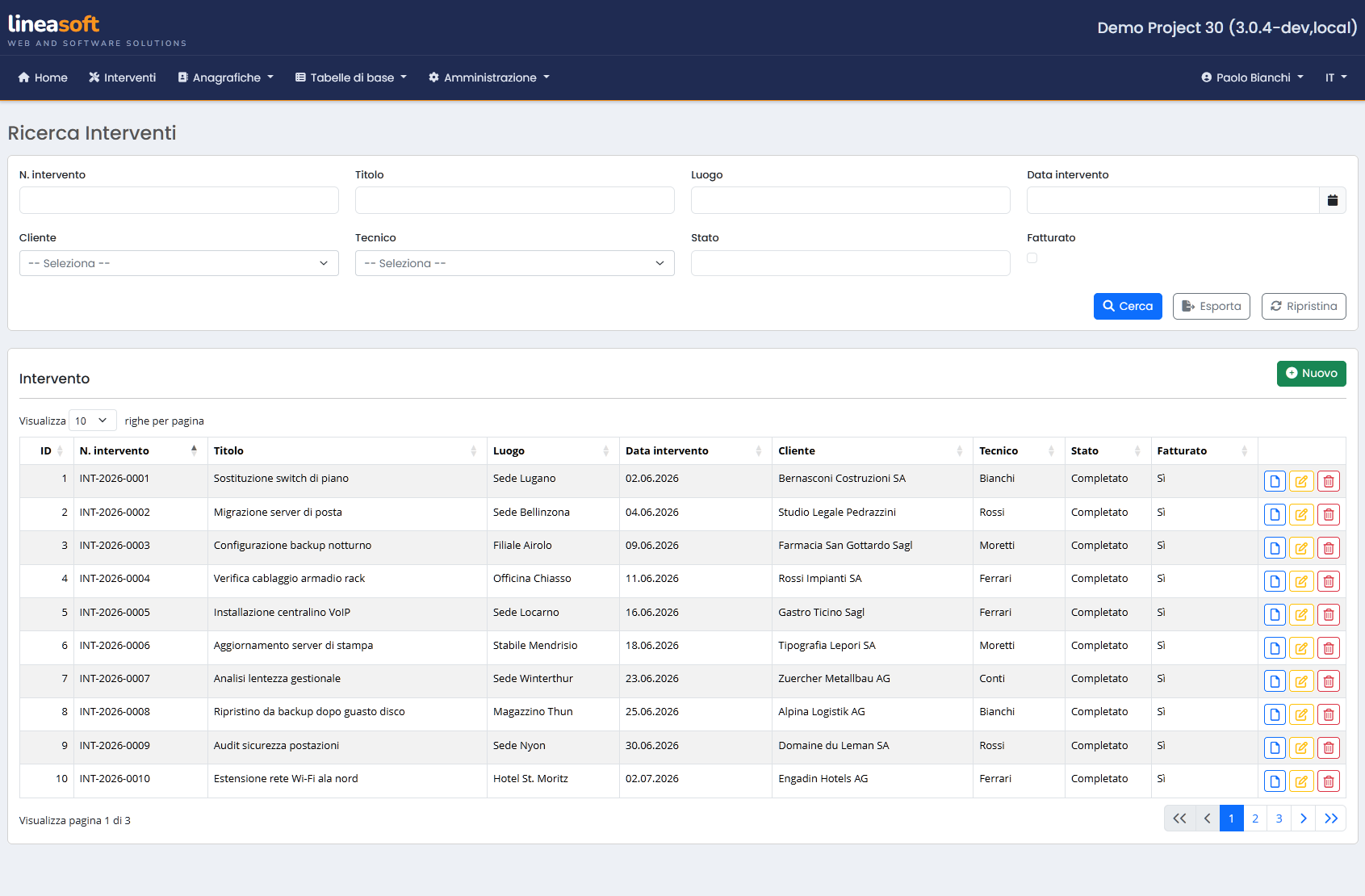The height and width of the screenshot is (896, 1365).
Task: Expand the Amministrazione menu
Action: [489, 77]
